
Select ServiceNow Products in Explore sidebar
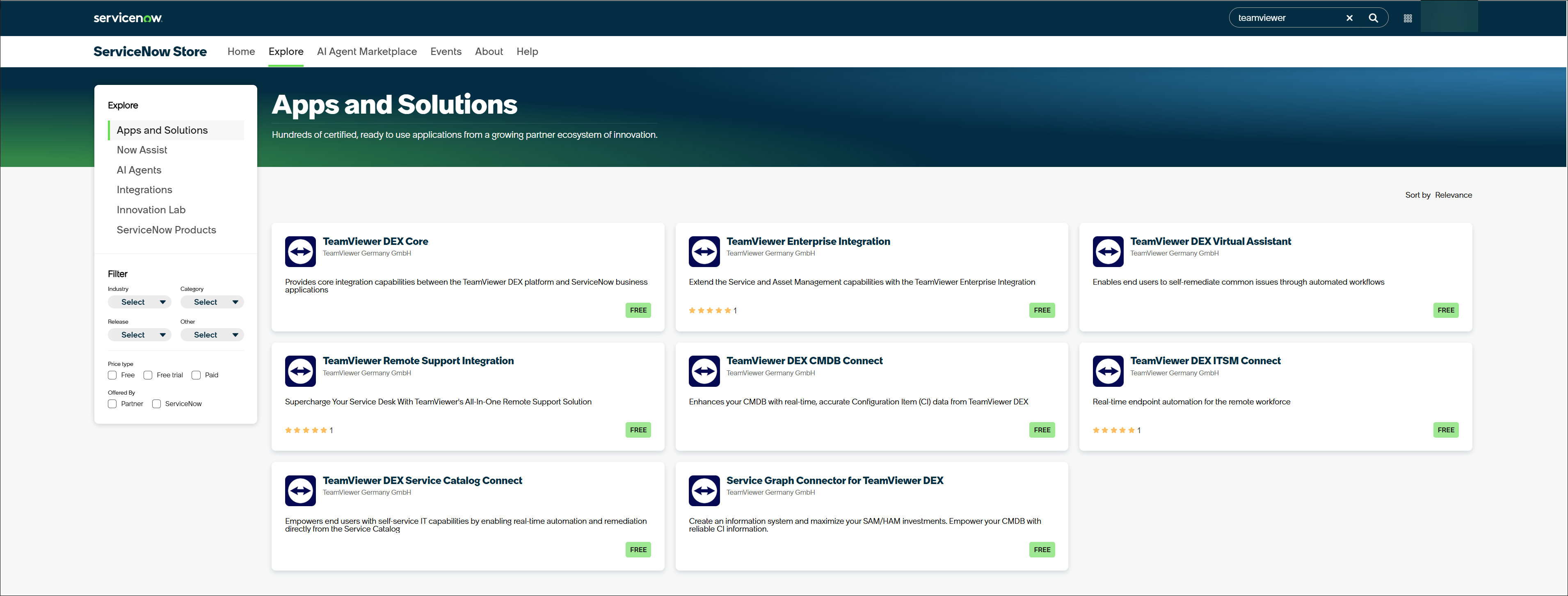point(166,230)
